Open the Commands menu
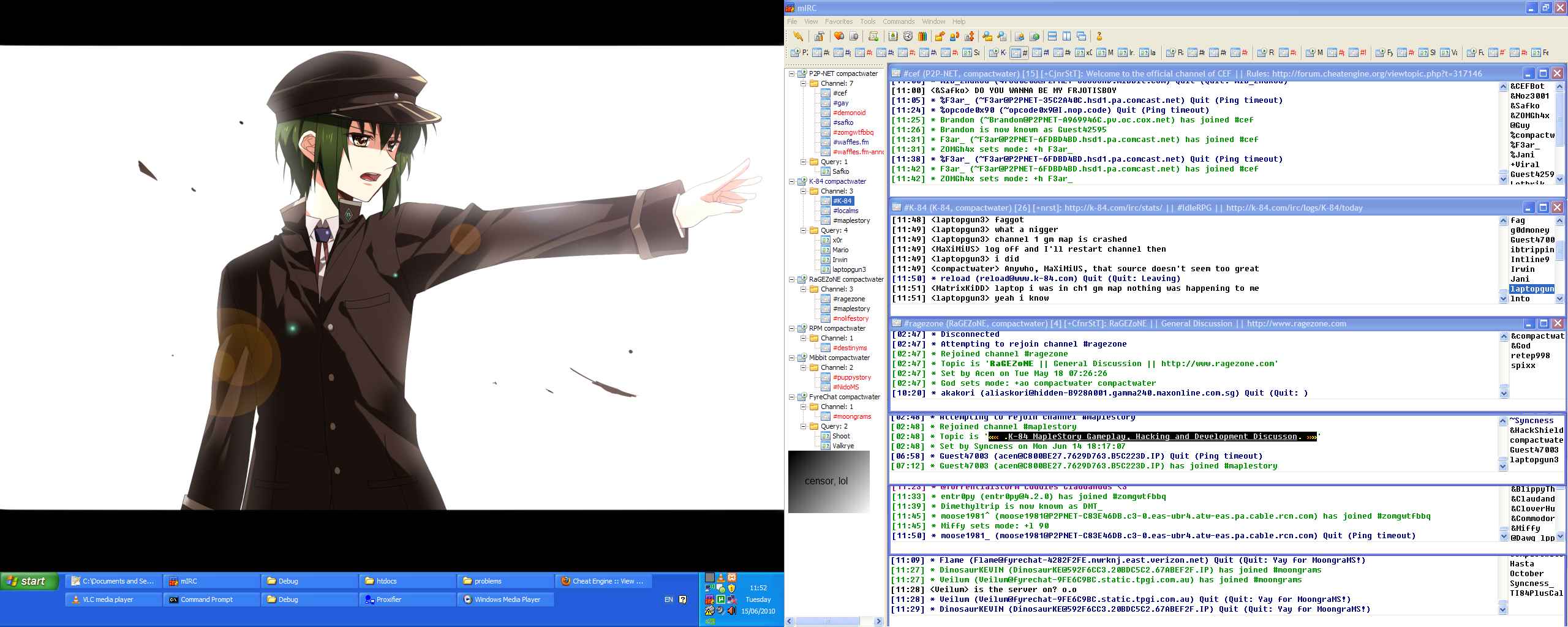 coord(898,21)
